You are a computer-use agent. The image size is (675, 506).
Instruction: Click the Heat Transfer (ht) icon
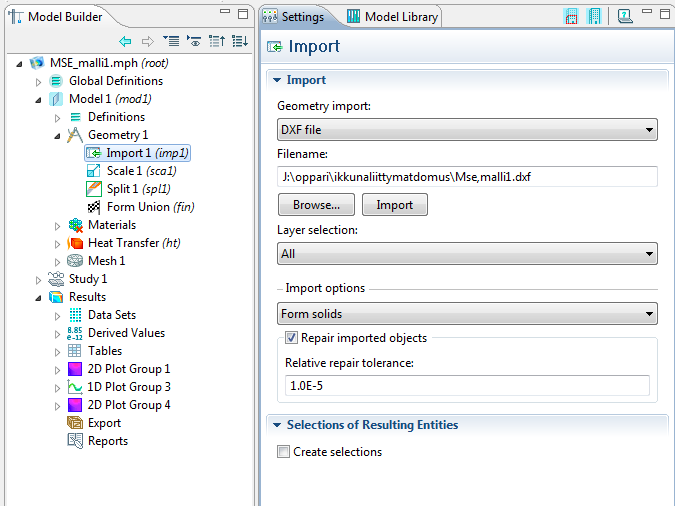tap(75, 243)
